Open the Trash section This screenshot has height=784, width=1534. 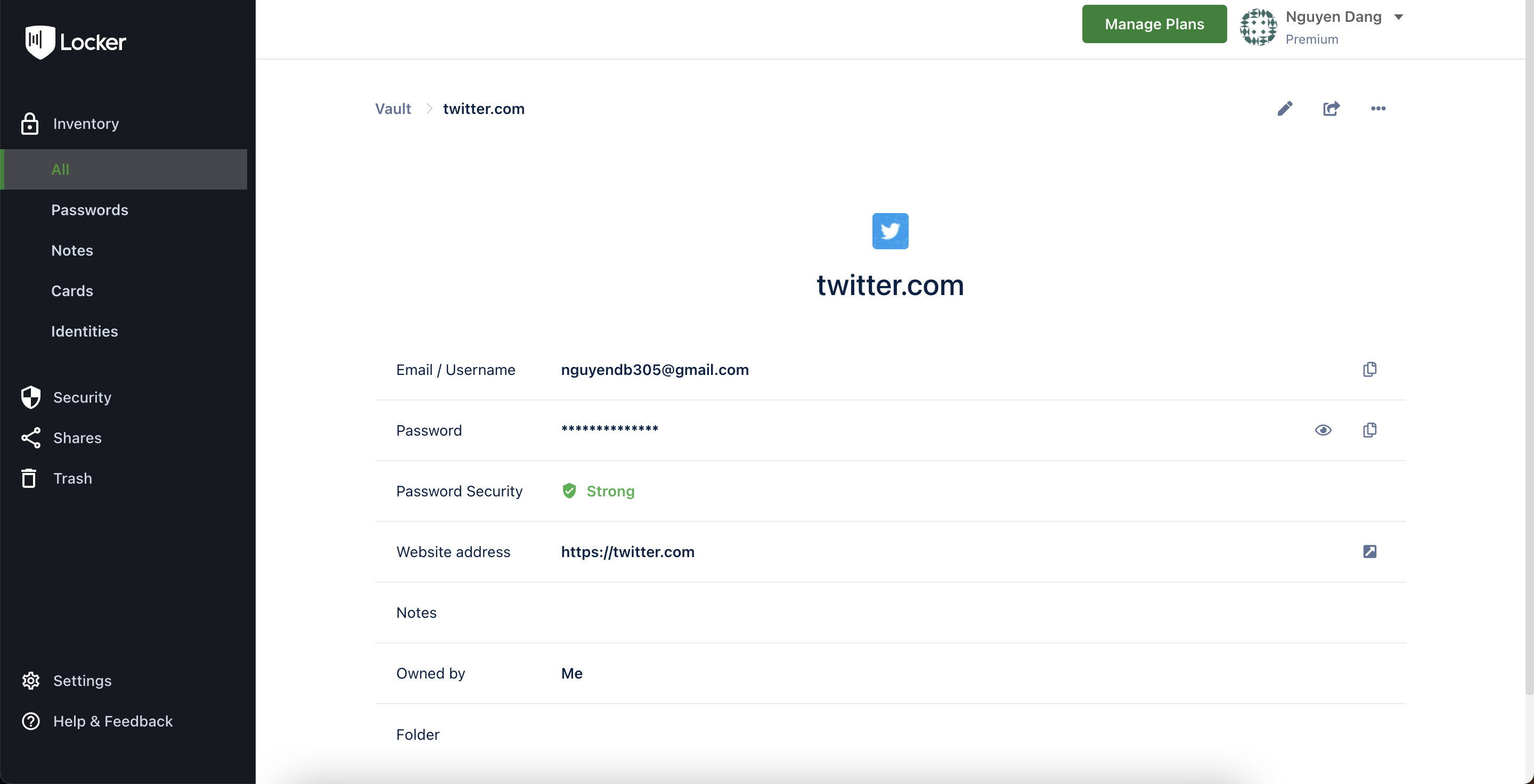click(72, 478)
